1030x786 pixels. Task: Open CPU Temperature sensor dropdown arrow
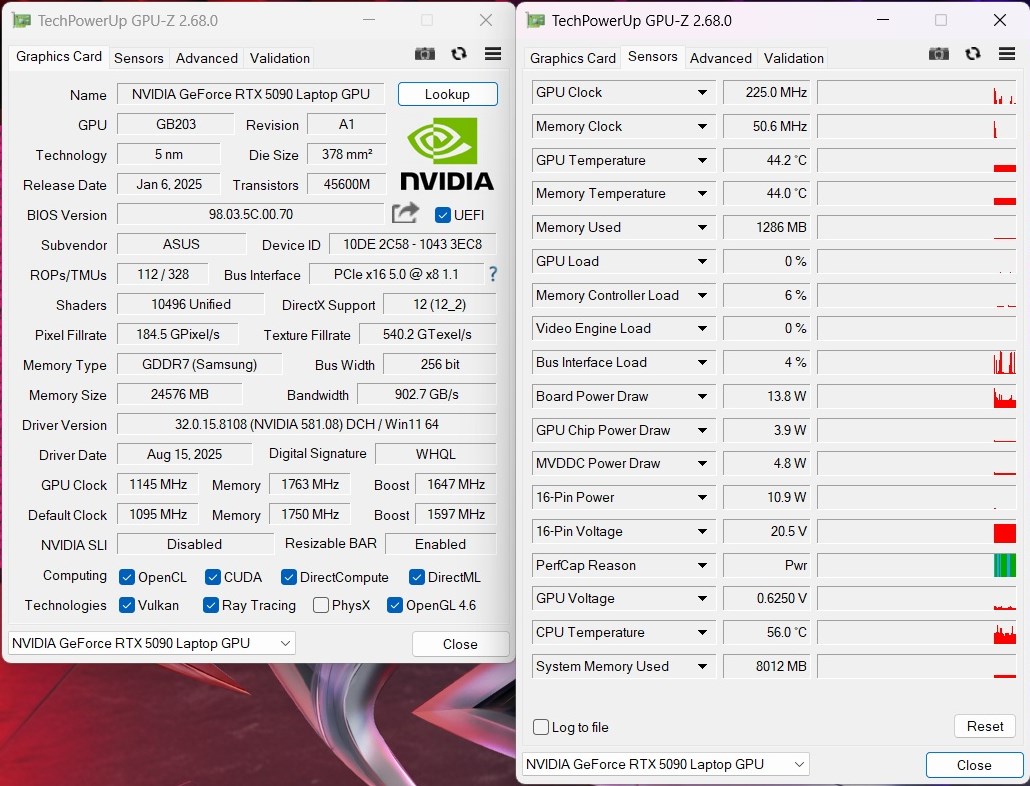[702, 632]
